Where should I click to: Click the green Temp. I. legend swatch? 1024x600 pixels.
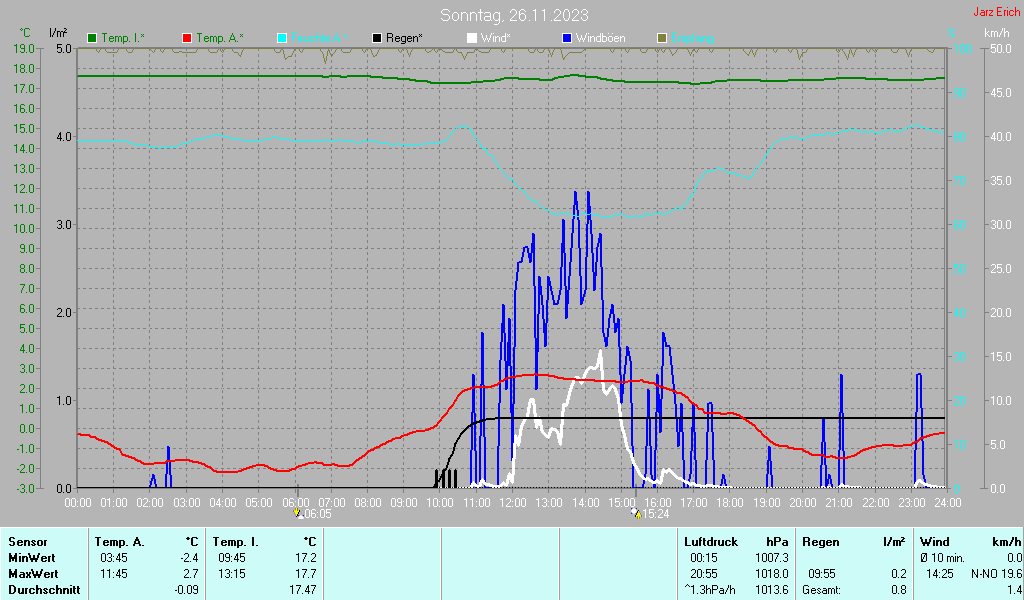point(92,39)
